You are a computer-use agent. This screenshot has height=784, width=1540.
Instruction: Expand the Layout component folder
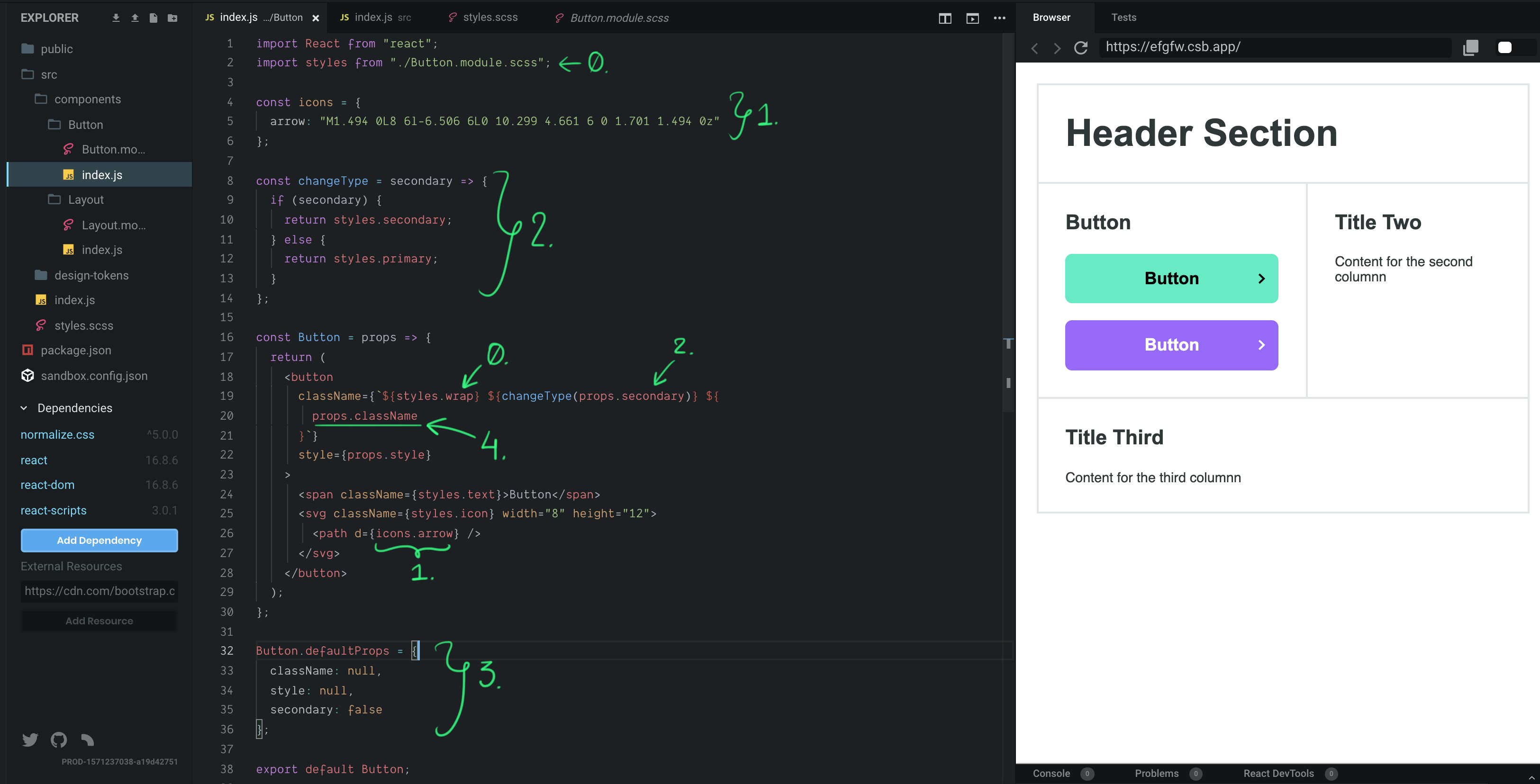pos(85,199)
